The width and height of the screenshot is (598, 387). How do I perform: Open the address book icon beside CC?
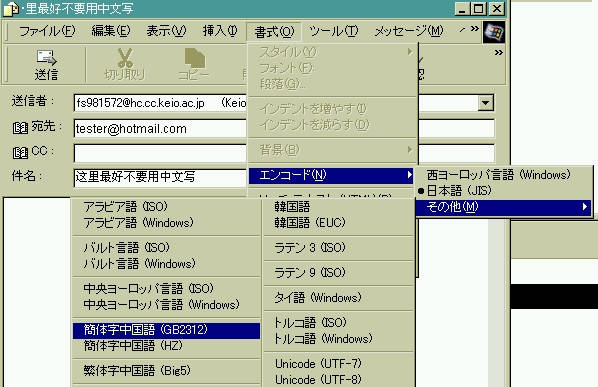tap(20, 153)
